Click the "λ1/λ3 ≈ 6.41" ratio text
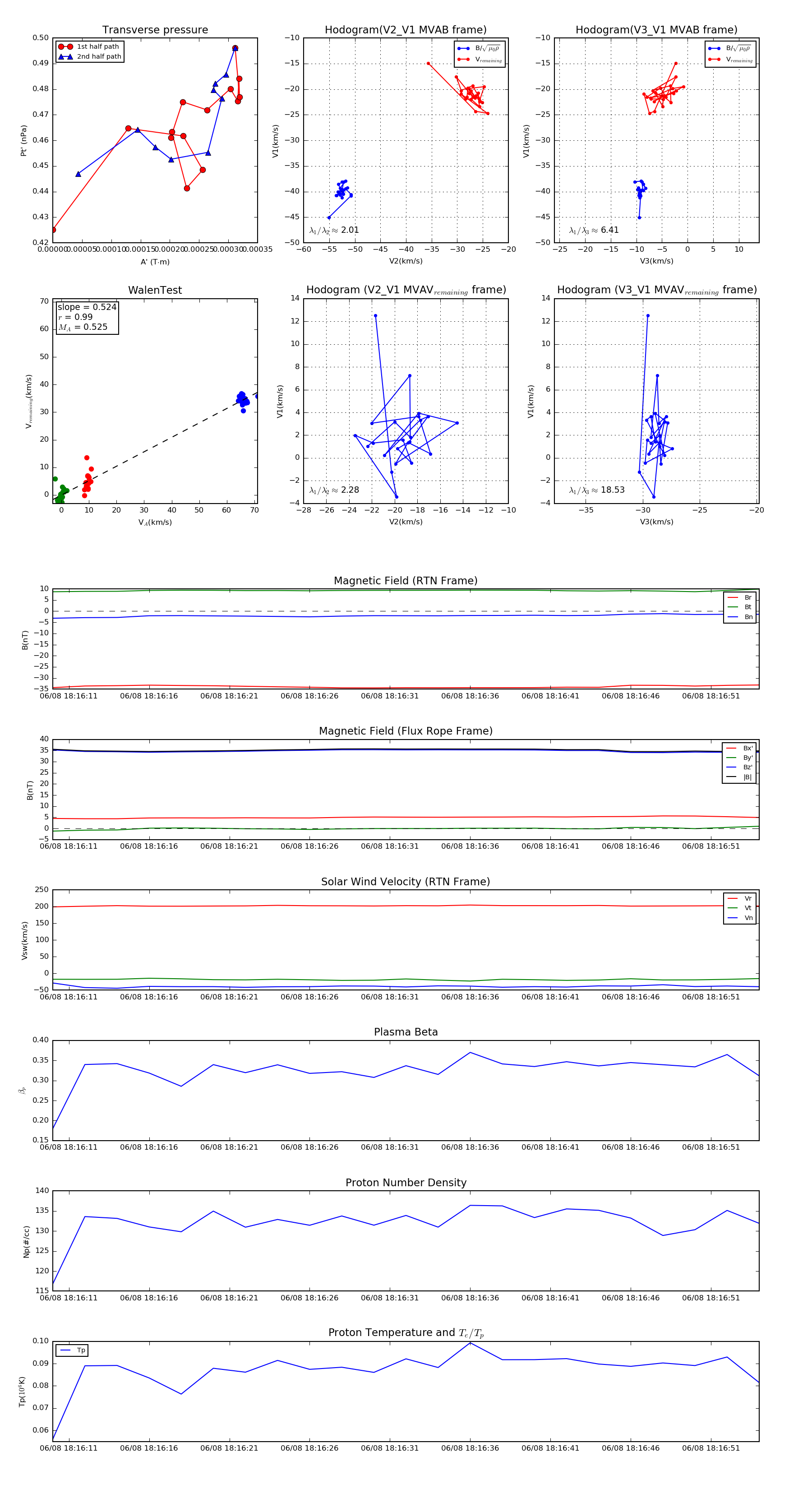812x1489 pixels. pos(594,230)
